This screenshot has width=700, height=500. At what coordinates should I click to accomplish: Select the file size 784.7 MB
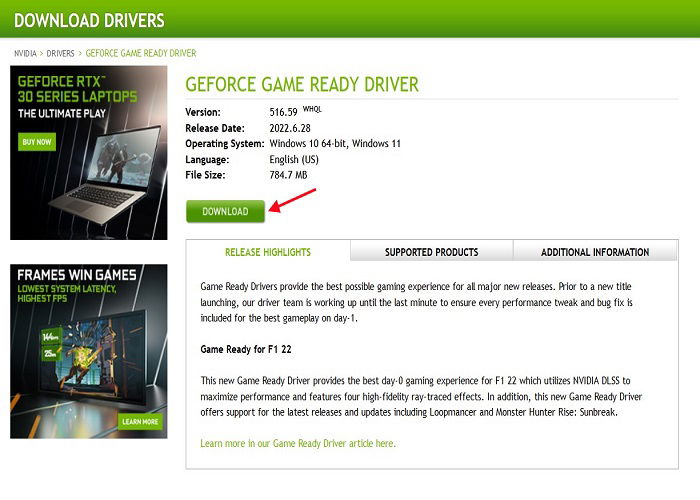pos(288,175)
